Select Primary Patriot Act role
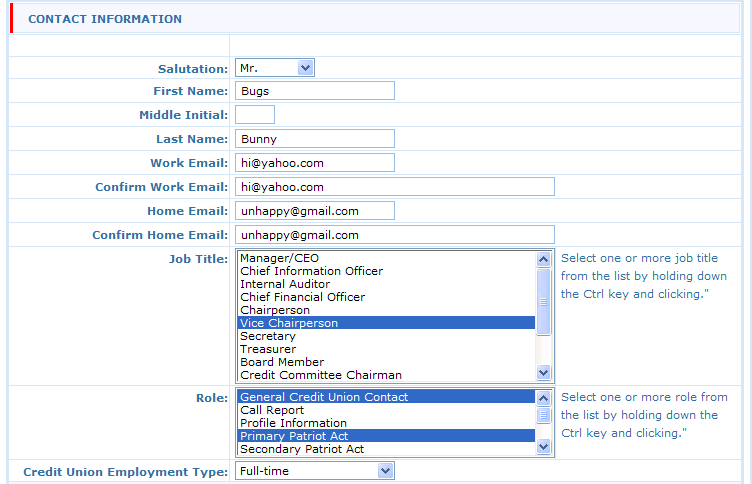The height and width of the screenshot is (484, 752). (387, 436)
